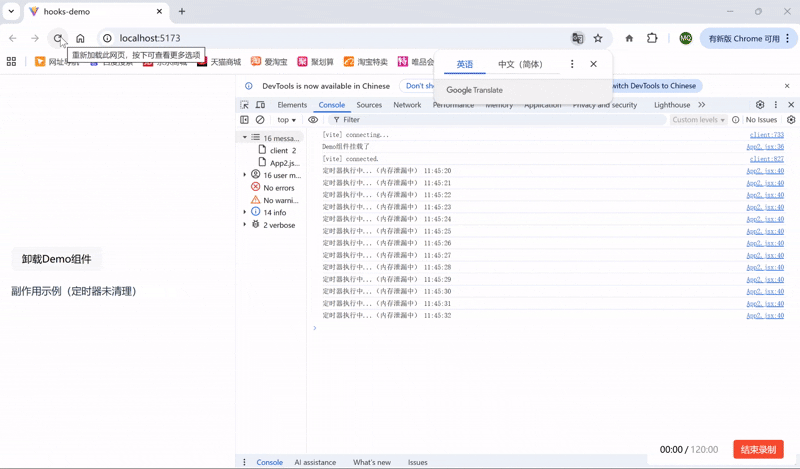The image size is (800, 469).
Task: Open the drawer Console tab
Action: pos(269,462)
